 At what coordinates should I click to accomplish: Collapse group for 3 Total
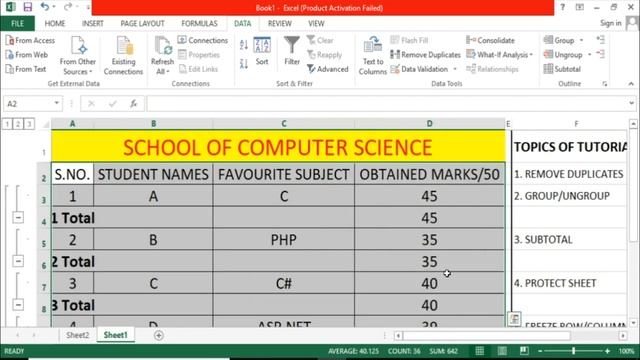point(18,305)
